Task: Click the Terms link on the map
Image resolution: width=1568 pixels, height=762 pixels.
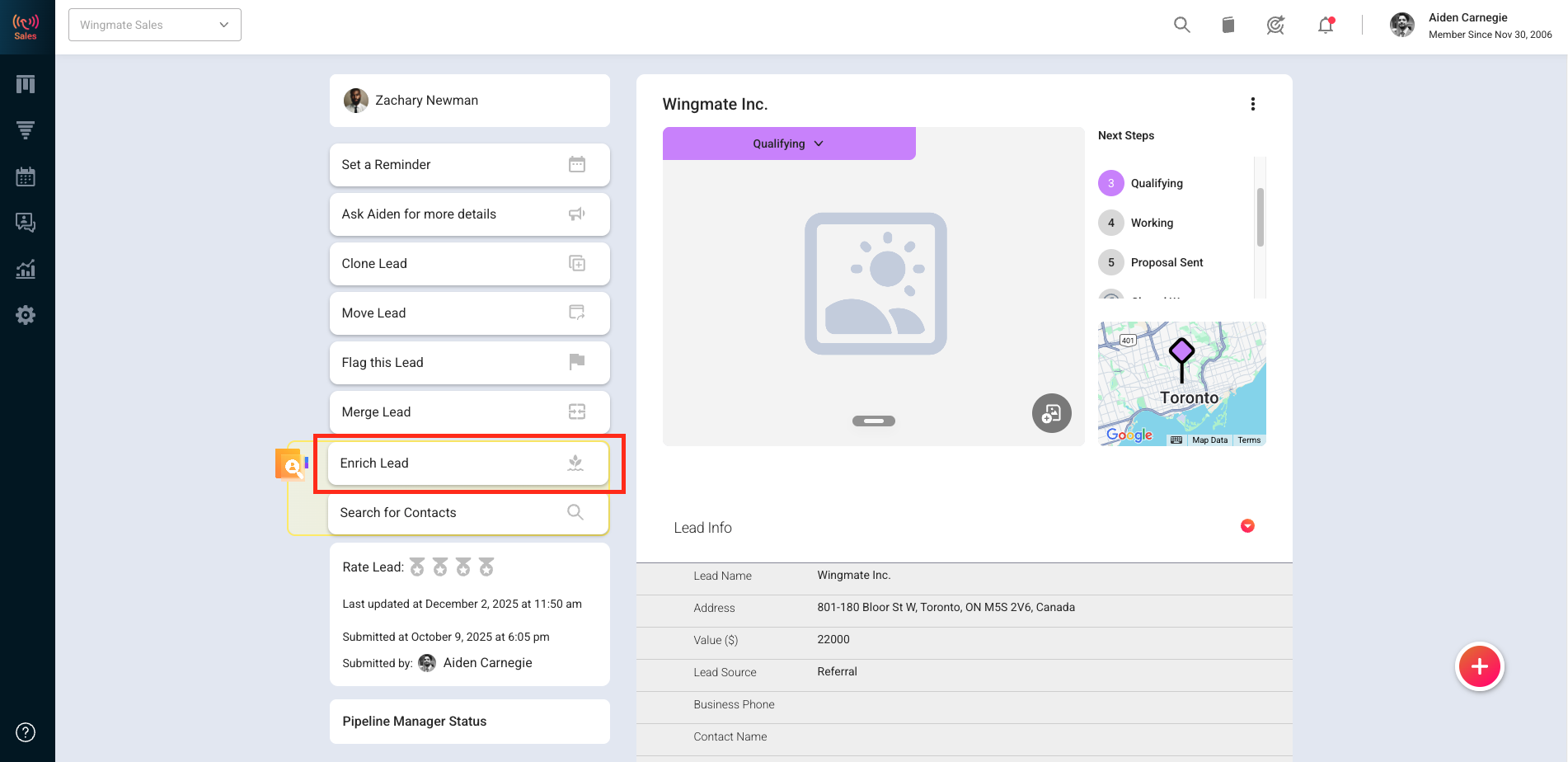Action: tap(1249, 440)
